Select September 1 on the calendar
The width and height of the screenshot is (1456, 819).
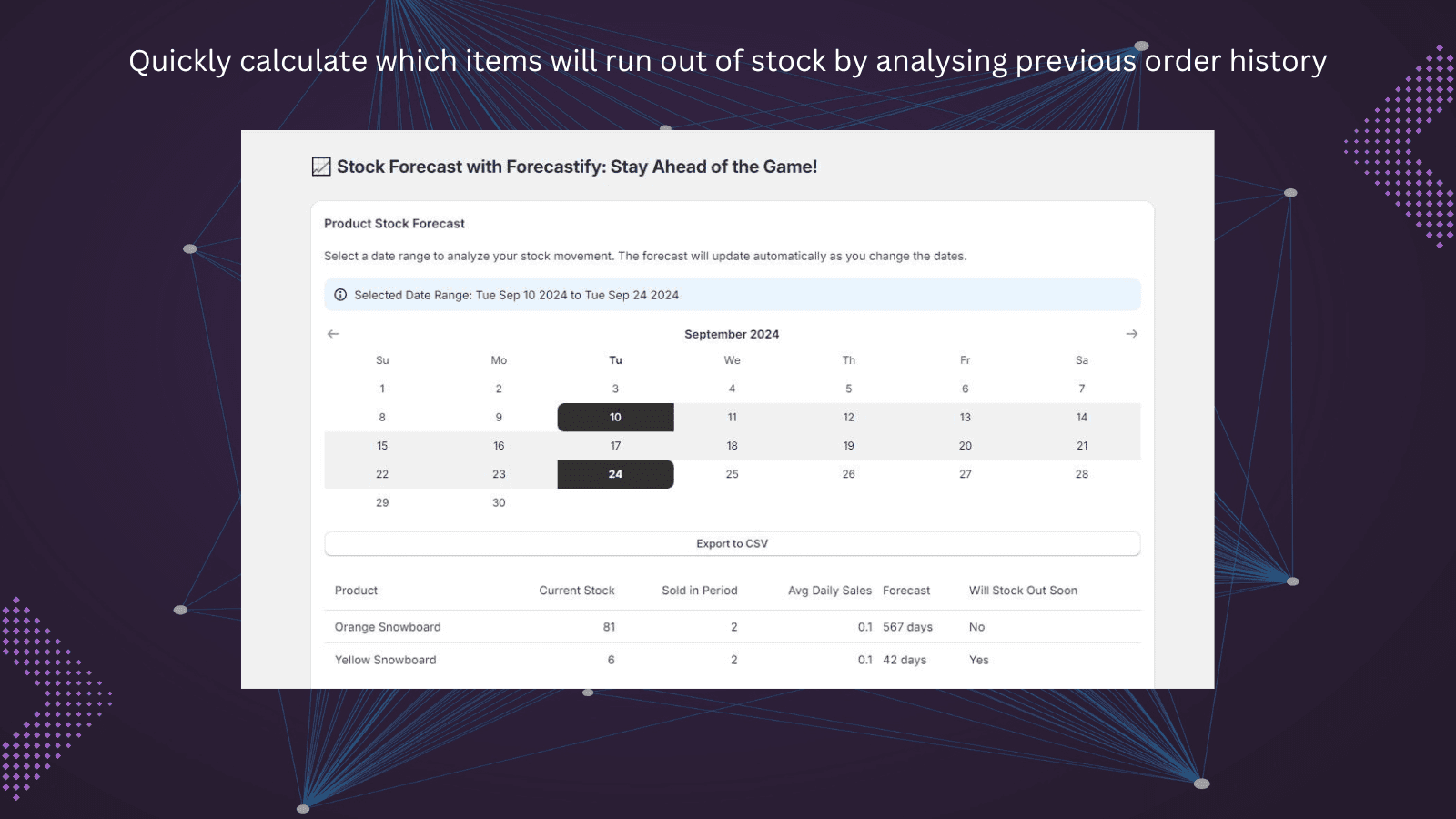pos(381,388)
